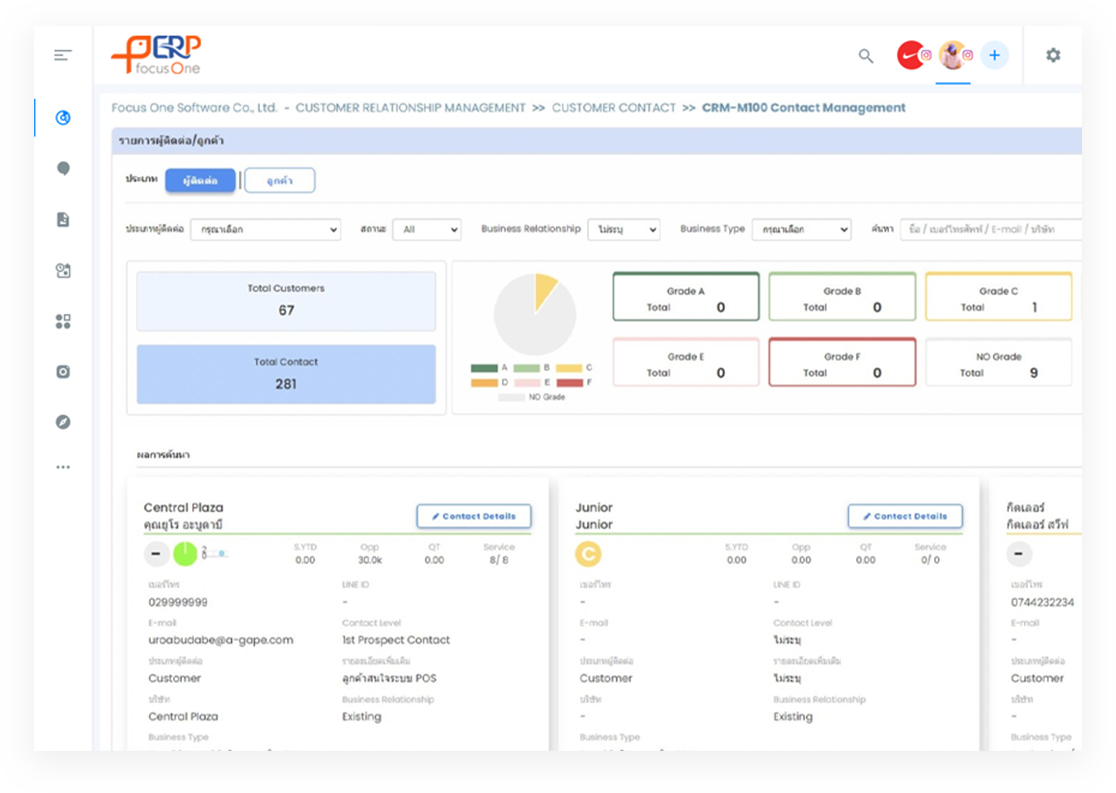
Task: Switch to the ลูกค้า customer tab
Action: tap(280, 180)
